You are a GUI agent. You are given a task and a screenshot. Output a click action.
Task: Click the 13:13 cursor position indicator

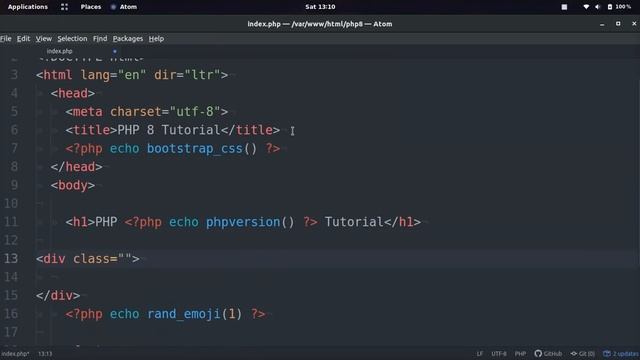45,353
